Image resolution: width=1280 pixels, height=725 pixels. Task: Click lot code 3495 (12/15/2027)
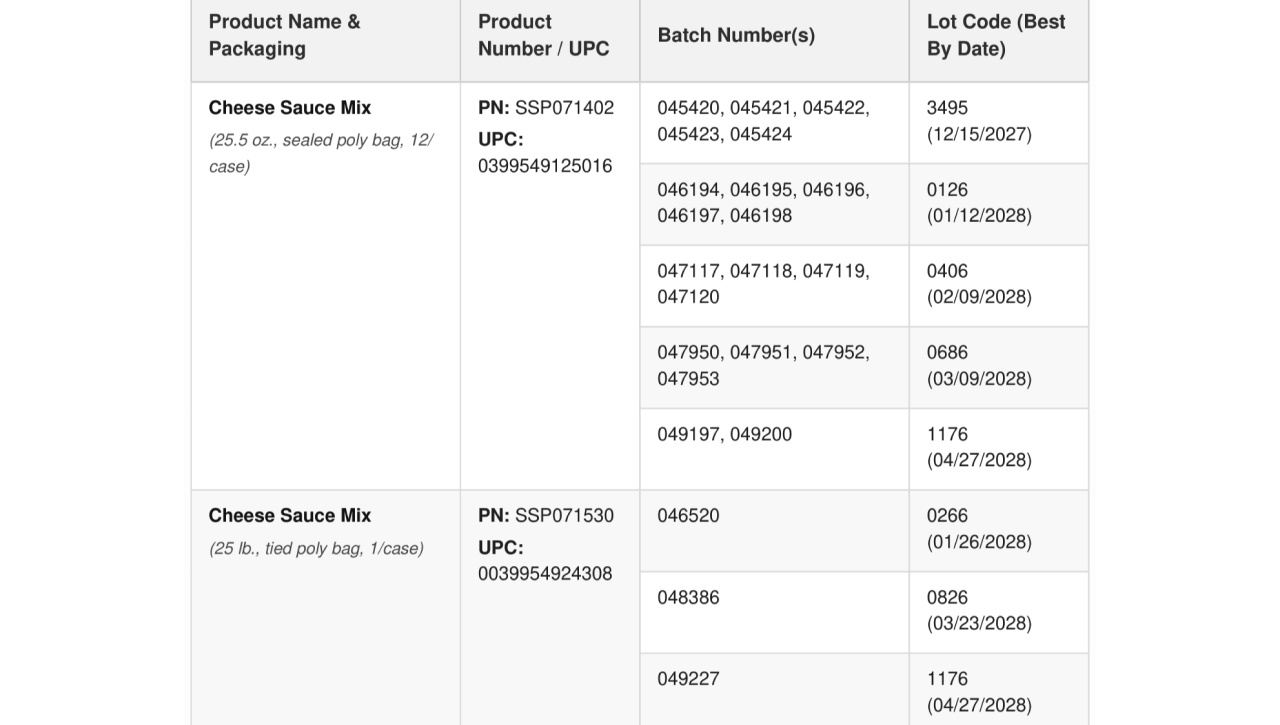pos(979,121)
